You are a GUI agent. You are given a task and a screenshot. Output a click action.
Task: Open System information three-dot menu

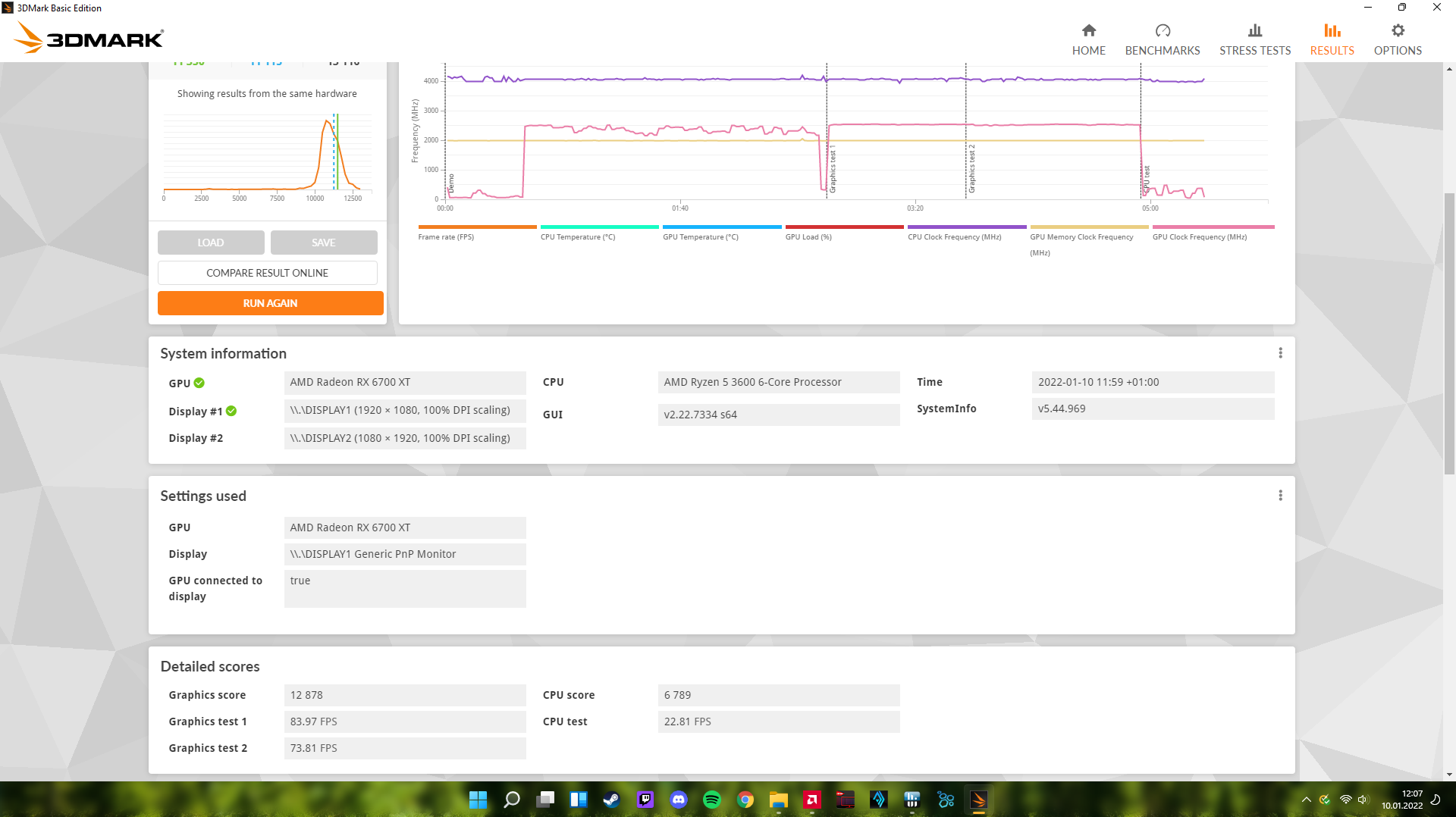(x=1280, y=353)
